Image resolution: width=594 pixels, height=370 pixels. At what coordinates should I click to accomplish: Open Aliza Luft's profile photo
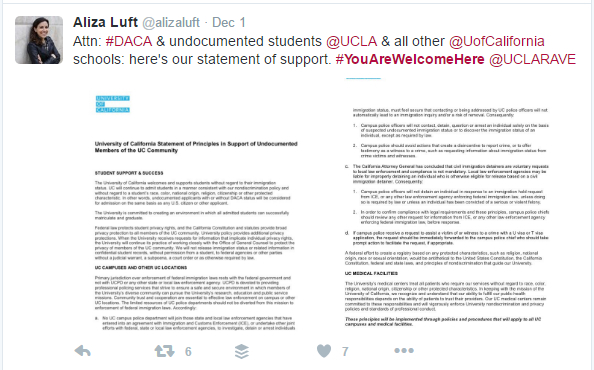(39, 40)
